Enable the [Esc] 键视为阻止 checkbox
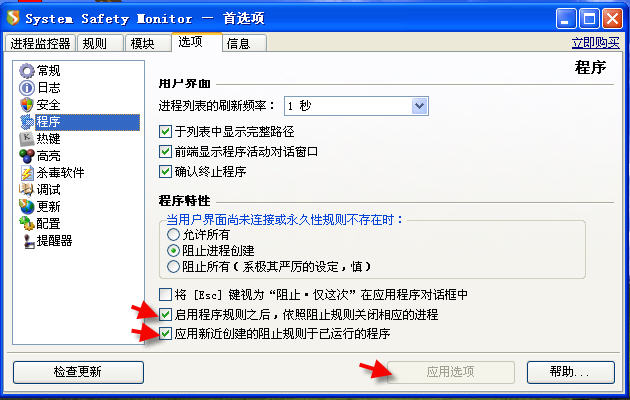This screenshot has width=630, height=400. click(x=166, y=294)
